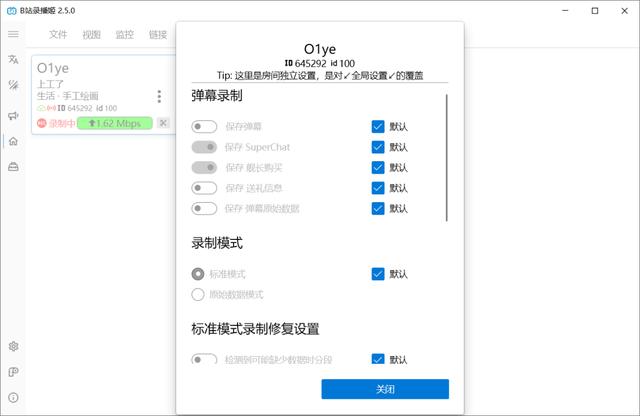
Task: Uncheck 默认 checkbox for 保存弹幕
Action: (378, 127)
